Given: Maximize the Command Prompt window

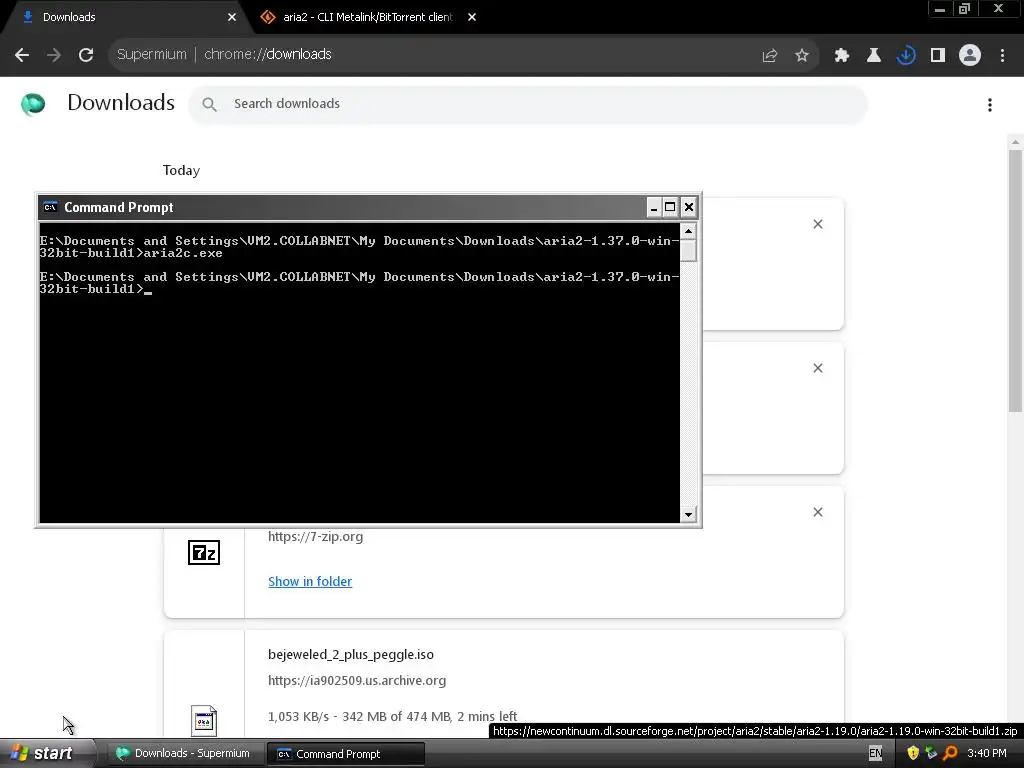Looking at the screenshot, I should pos(670,208).
